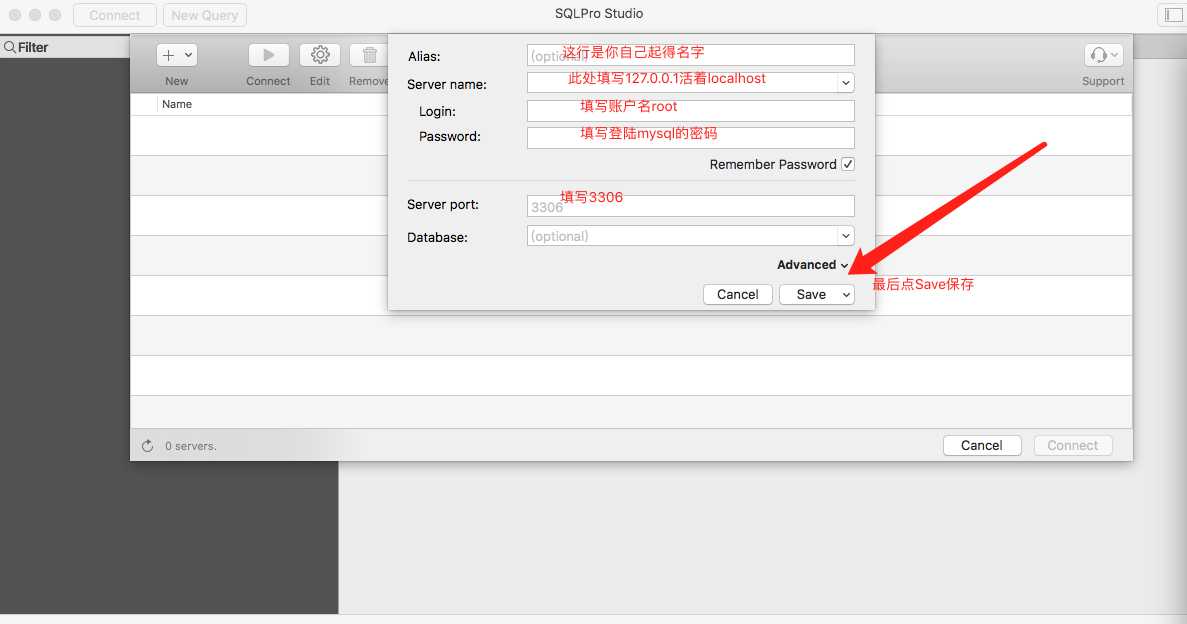Click the Connect button at bottom right
Viewport: 1187px width, 624px height.
click(x=1072, y=445)
